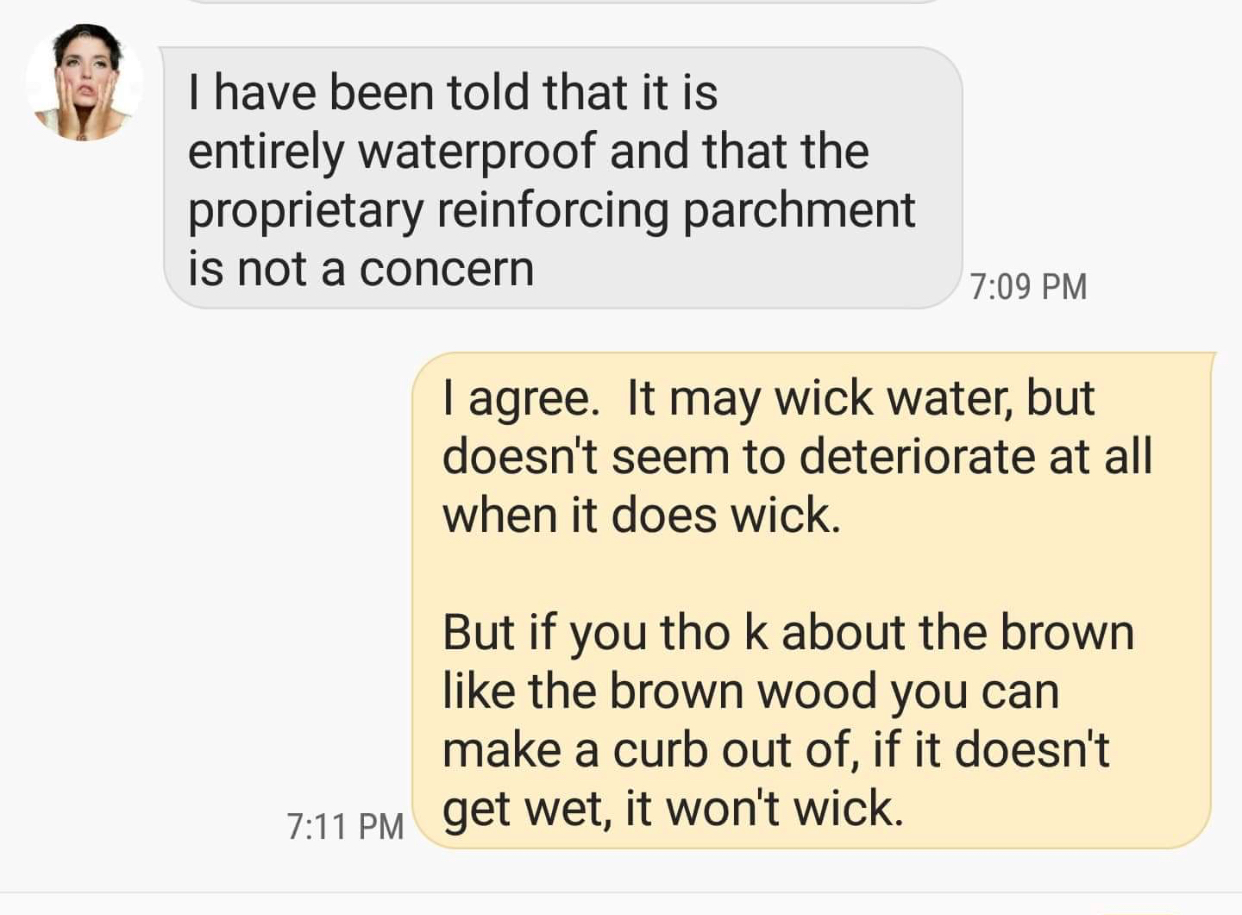Open the sender's profile avatar

[84, 82]
